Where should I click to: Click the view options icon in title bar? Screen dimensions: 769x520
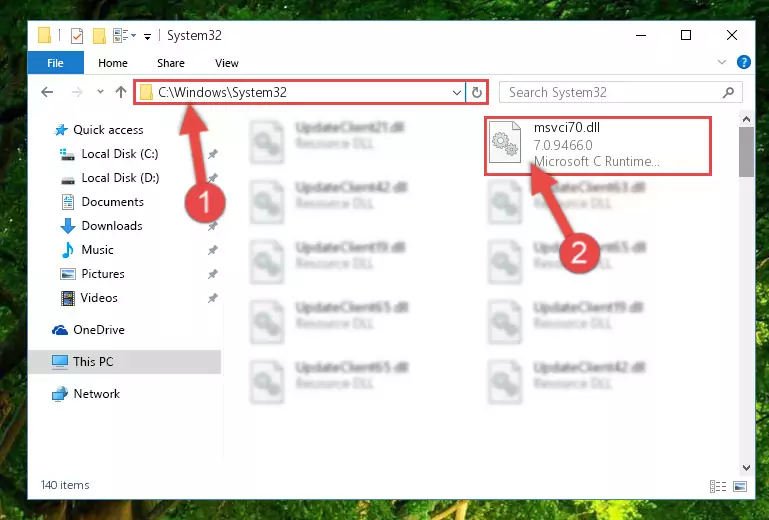click(121, 35)
